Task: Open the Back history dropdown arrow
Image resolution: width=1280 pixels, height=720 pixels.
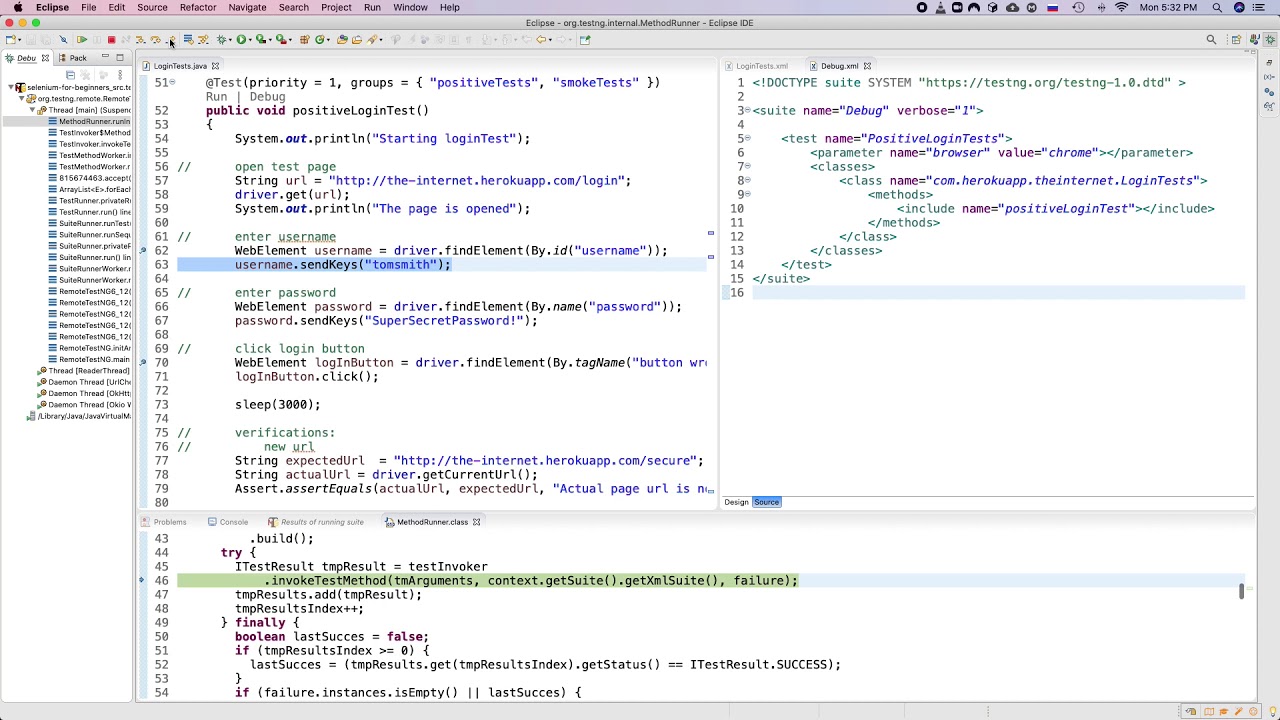Action: click(550, 40)
